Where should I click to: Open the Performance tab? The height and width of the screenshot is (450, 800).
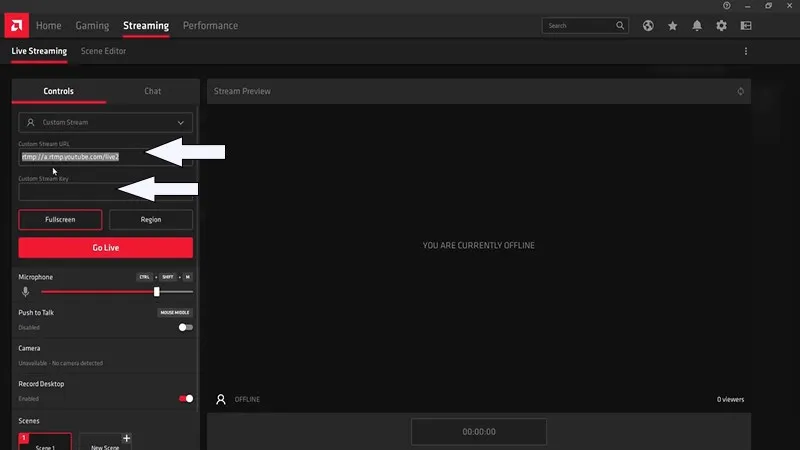pos(210,26)
